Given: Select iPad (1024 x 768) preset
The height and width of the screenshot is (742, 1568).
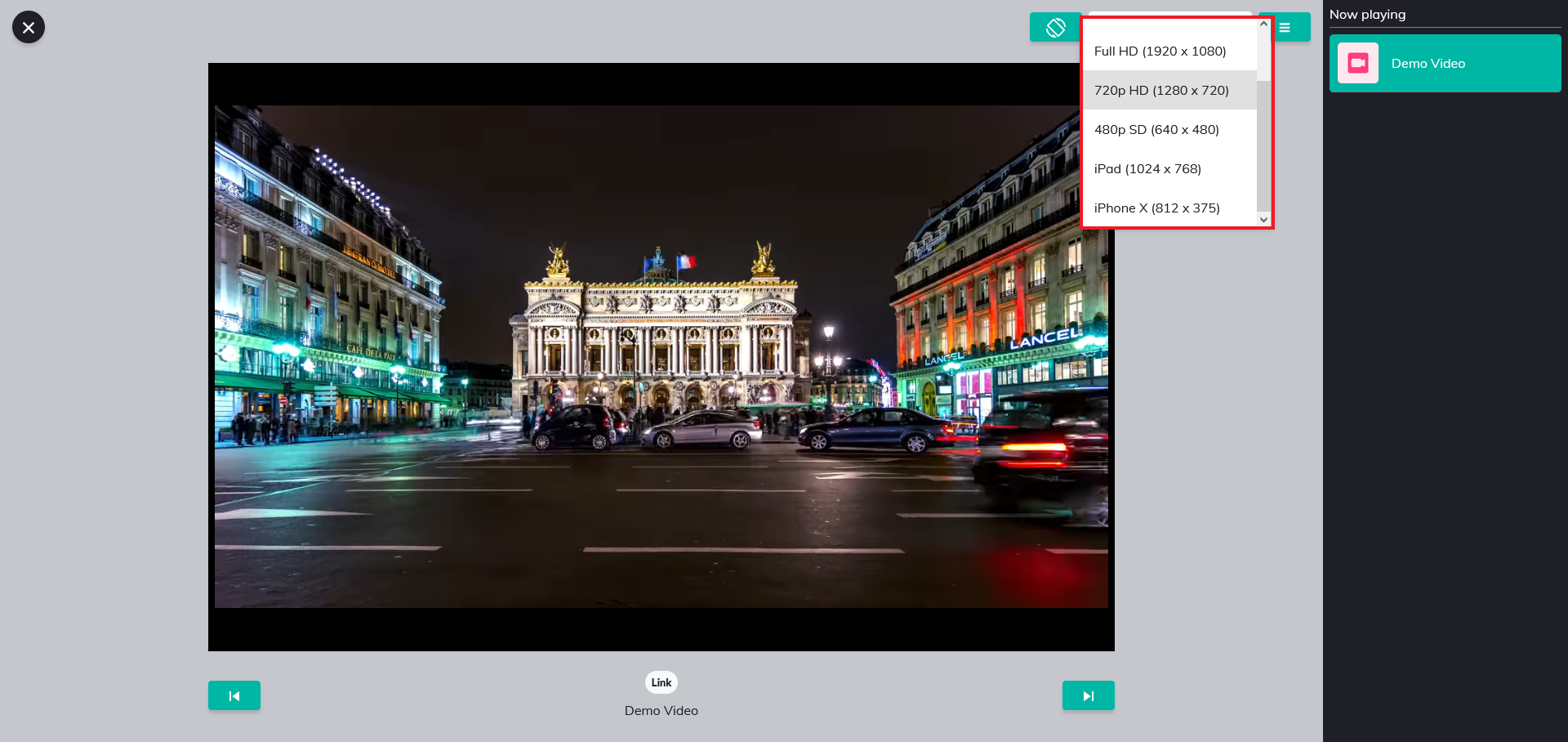Looking at the screenshot, I should click(x=1147, y=168).
